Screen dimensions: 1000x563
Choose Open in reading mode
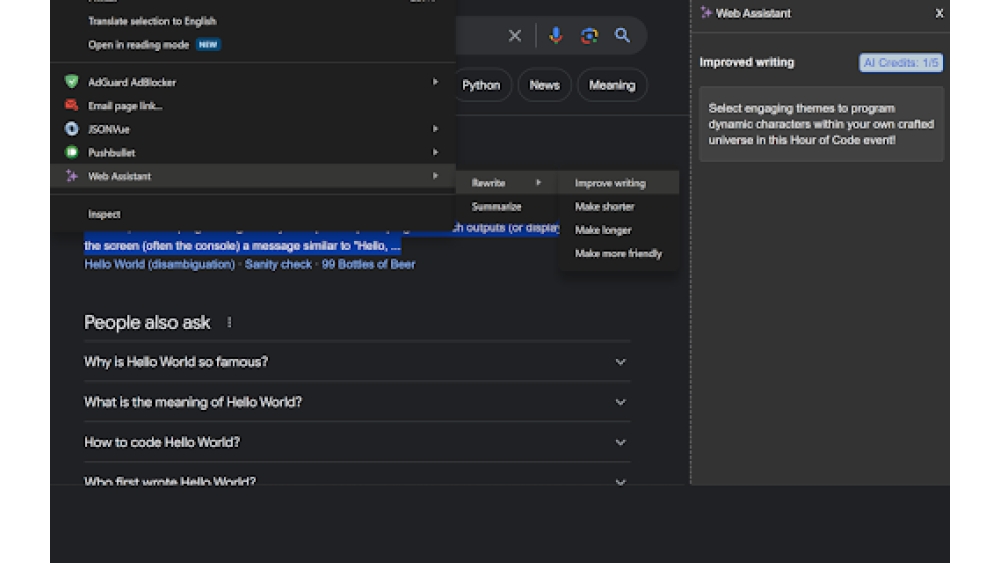(138, 45)
